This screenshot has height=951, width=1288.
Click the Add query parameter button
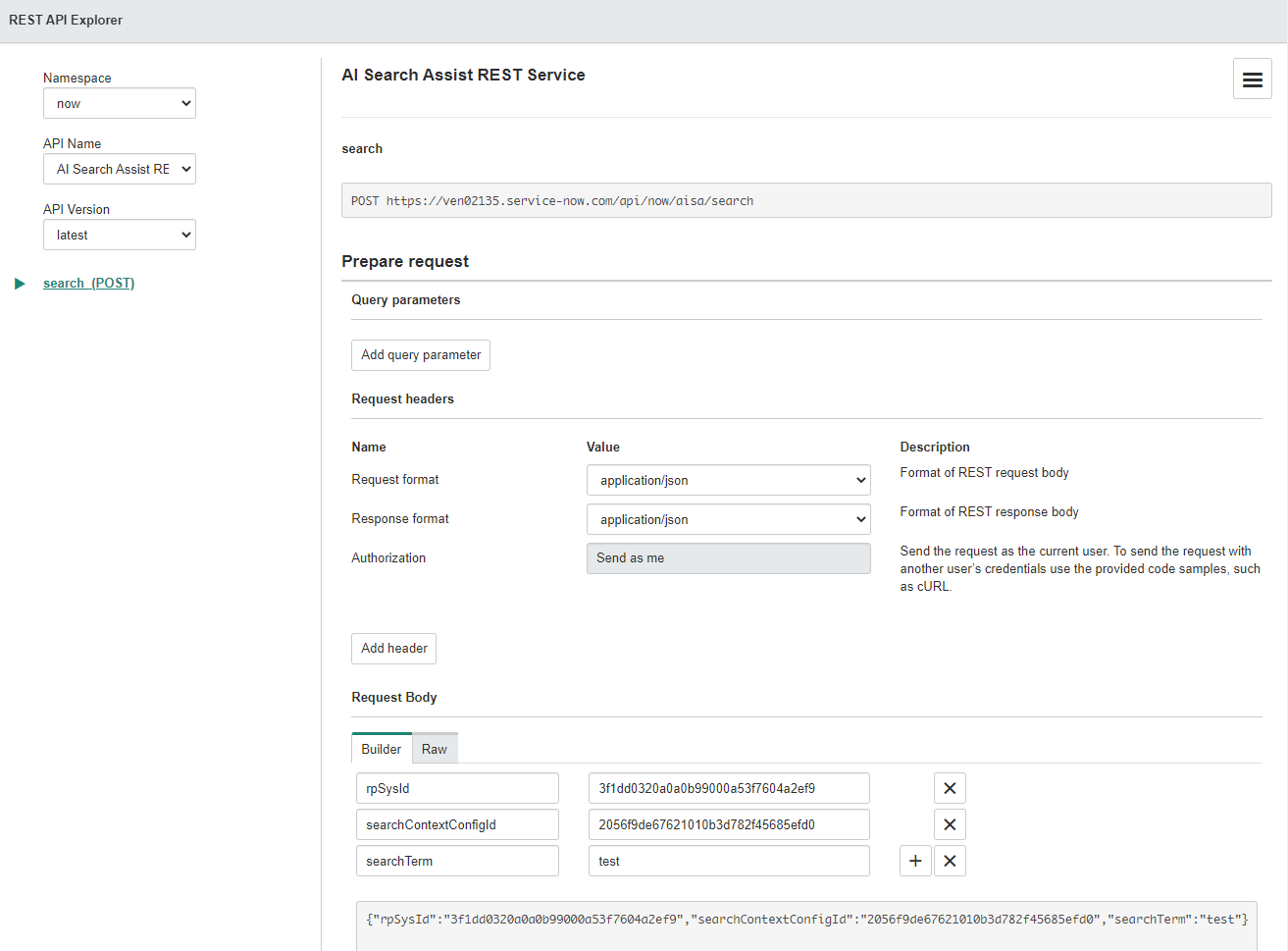click(x=421, y=355)
